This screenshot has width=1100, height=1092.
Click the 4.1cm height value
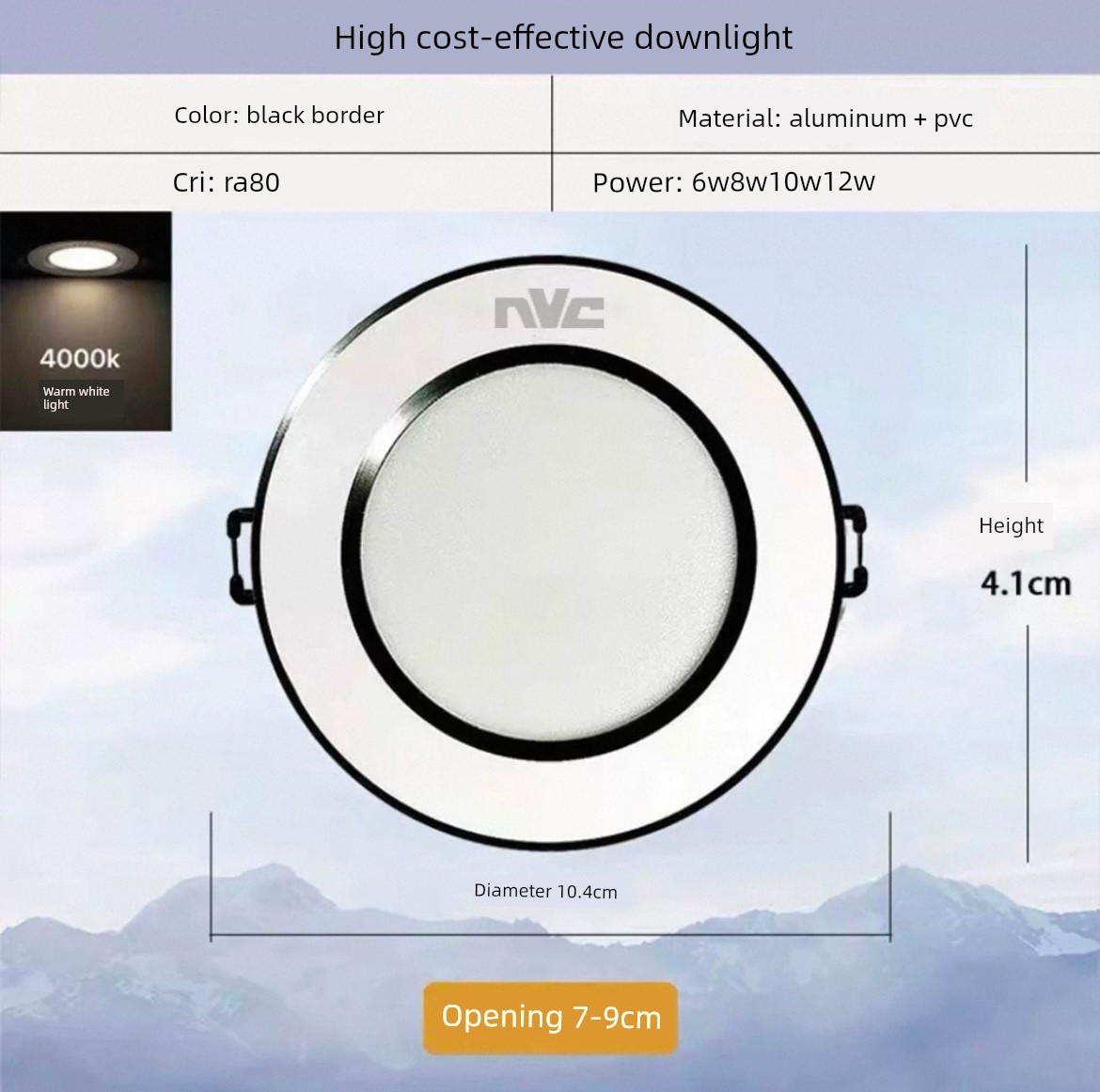point(1026,584)
